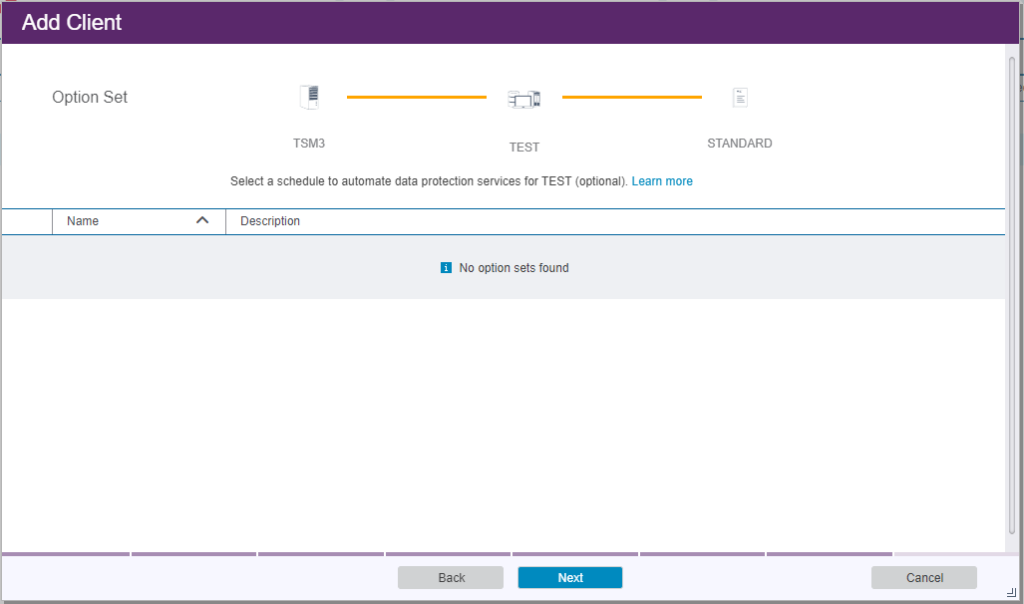Collapse the Name column sort chevron
The width and height of the screenshot is (1024, 604).
tap(202, 220)
